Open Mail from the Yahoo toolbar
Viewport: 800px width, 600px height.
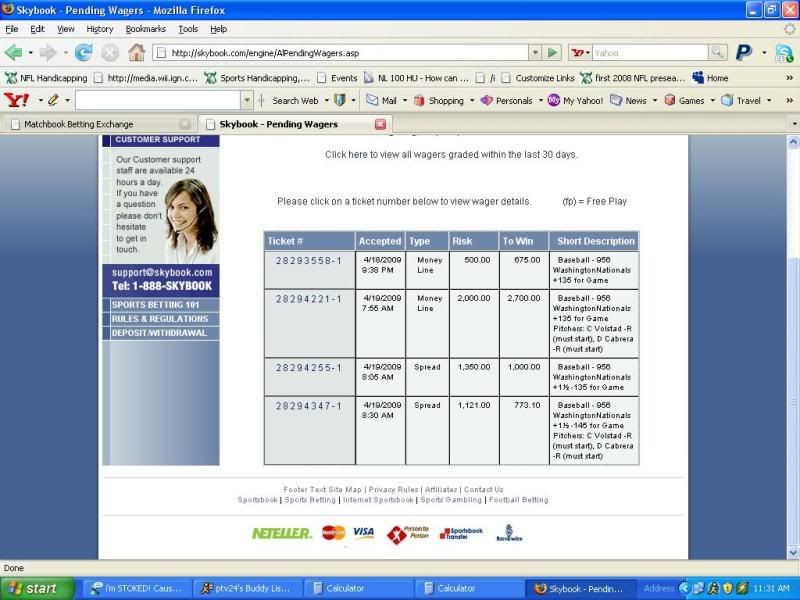(x=381, y=101)
